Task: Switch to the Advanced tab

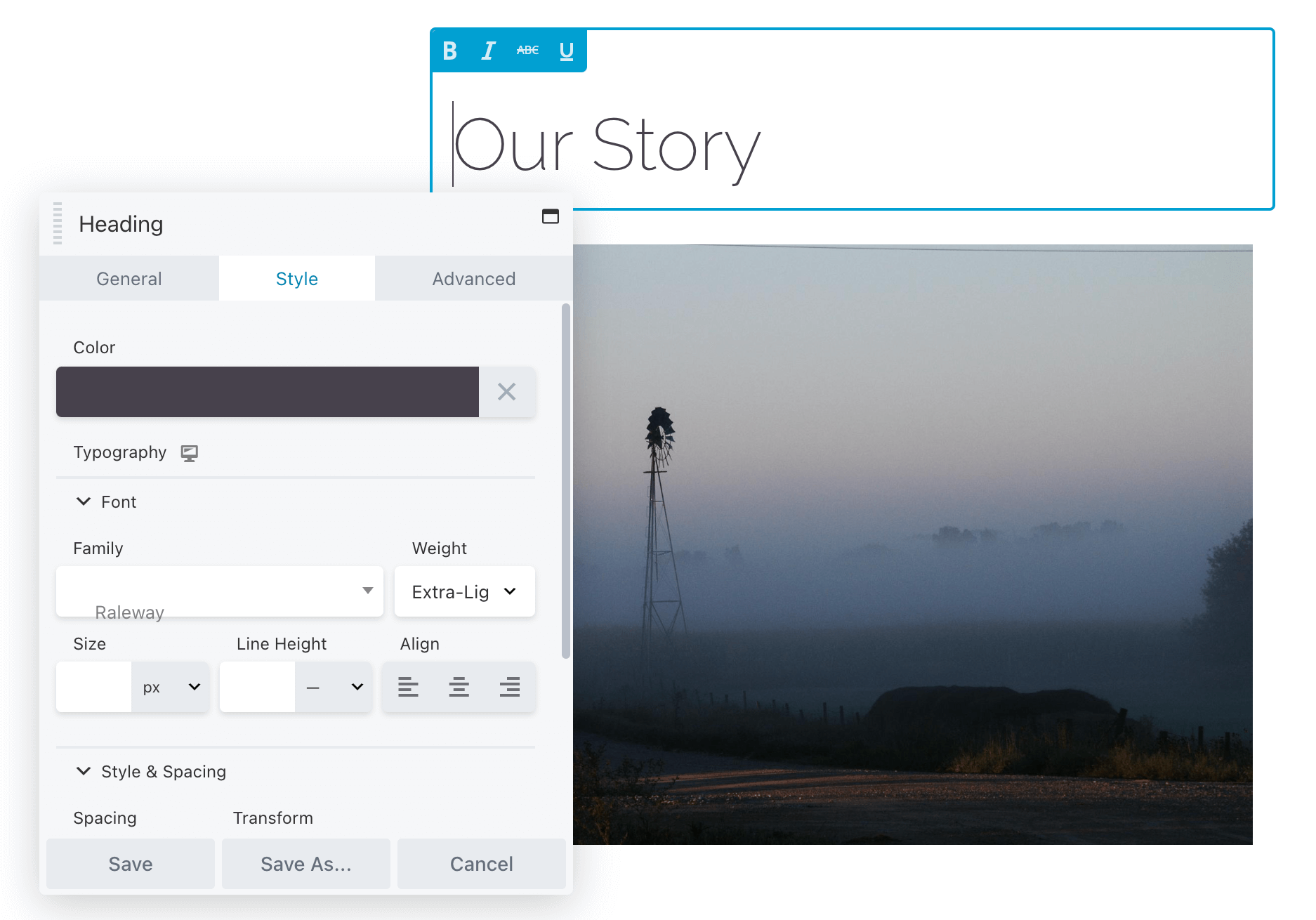Action: pos(473,279)
